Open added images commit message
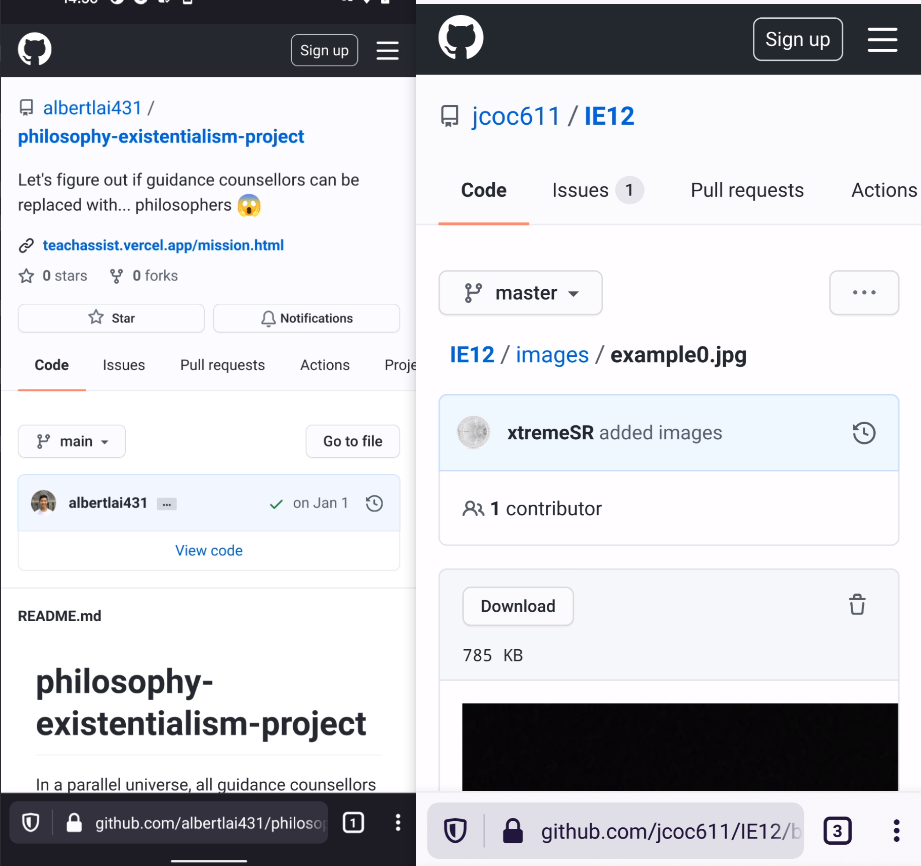This screenshot has height=866, width=921. click(x=661, y=433)
